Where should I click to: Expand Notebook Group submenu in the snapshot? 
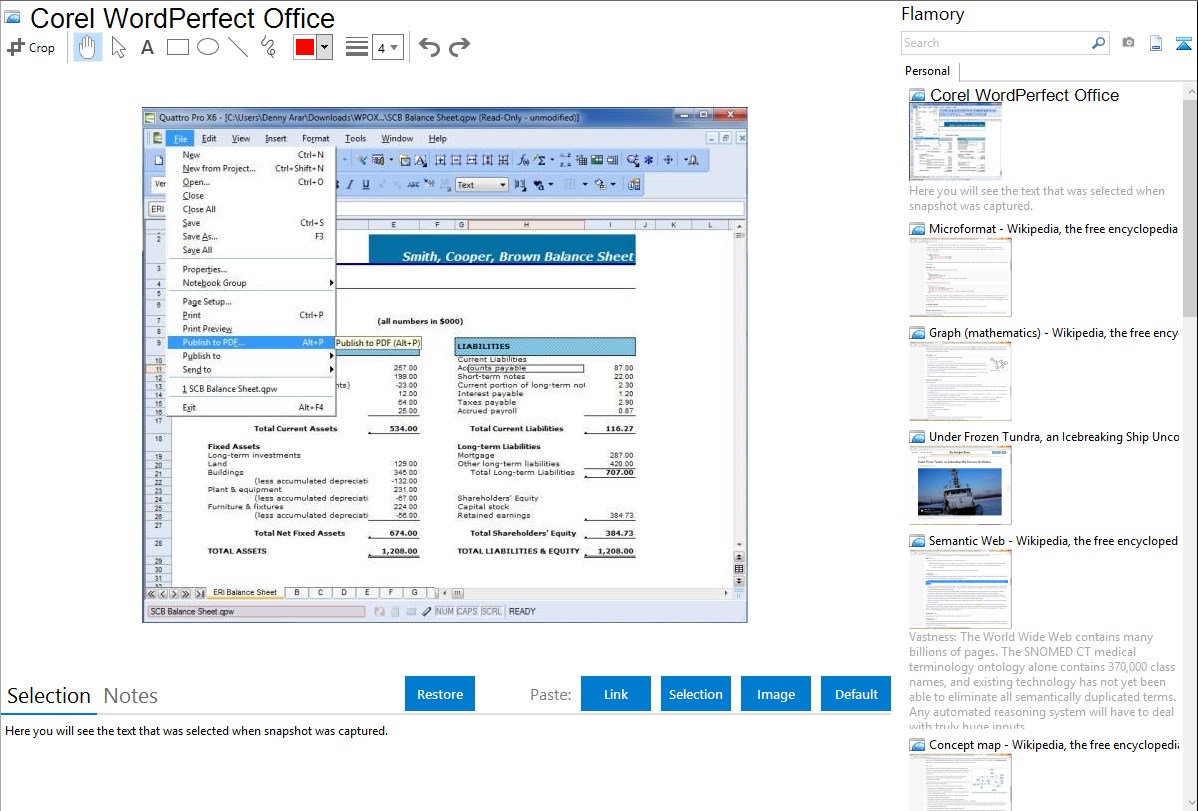252,283
